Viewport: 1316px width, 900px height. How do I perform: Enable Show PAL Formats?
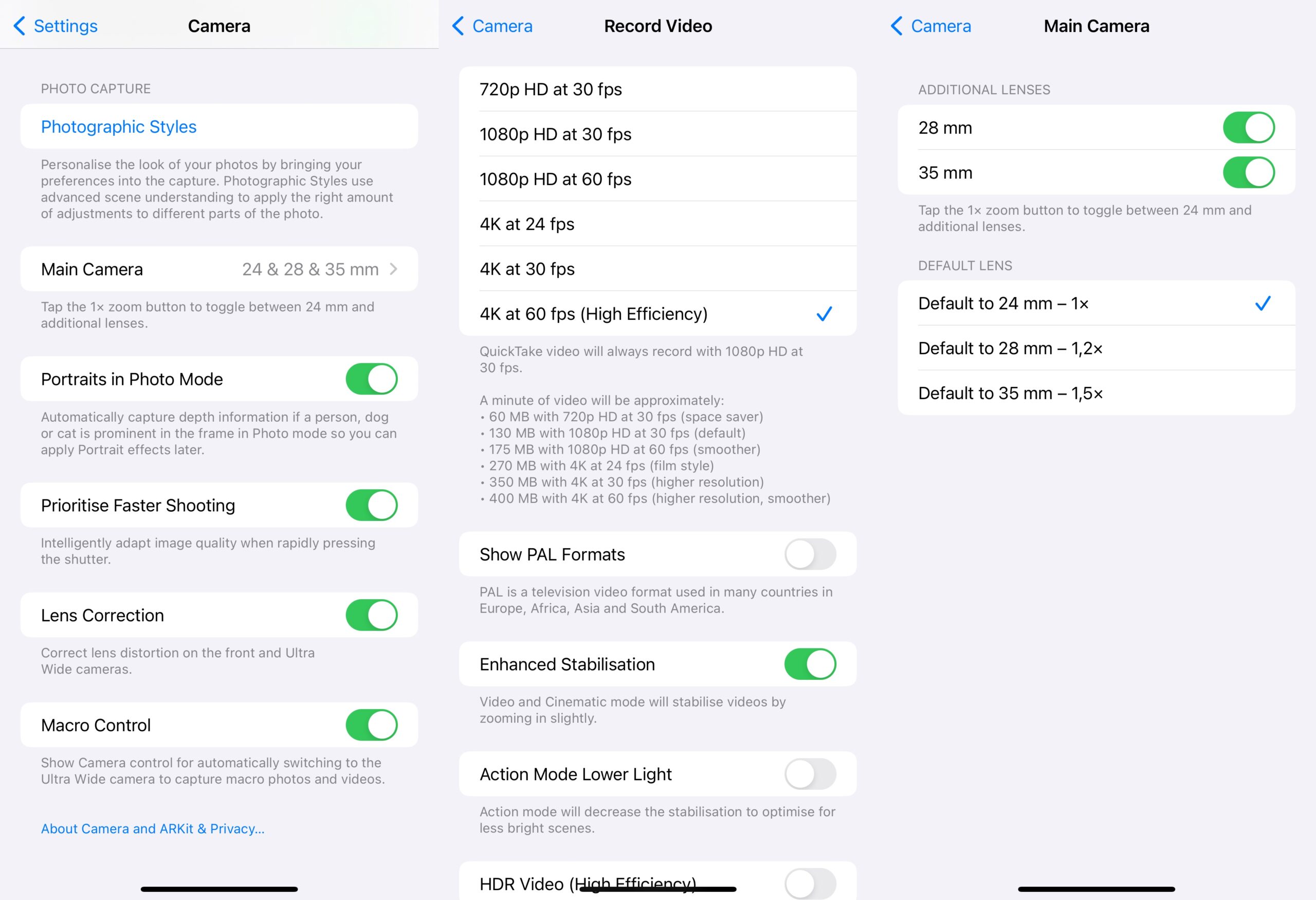click(810, 554)
